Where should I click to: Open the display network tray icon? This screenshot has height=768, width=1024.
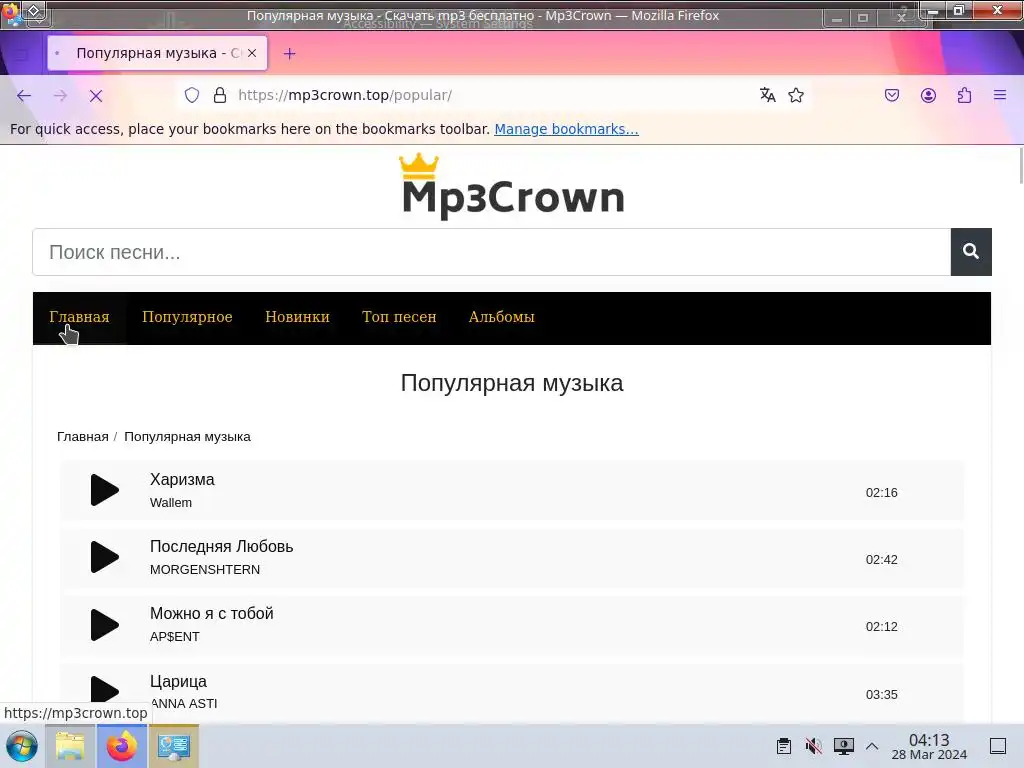coord(843,746)
